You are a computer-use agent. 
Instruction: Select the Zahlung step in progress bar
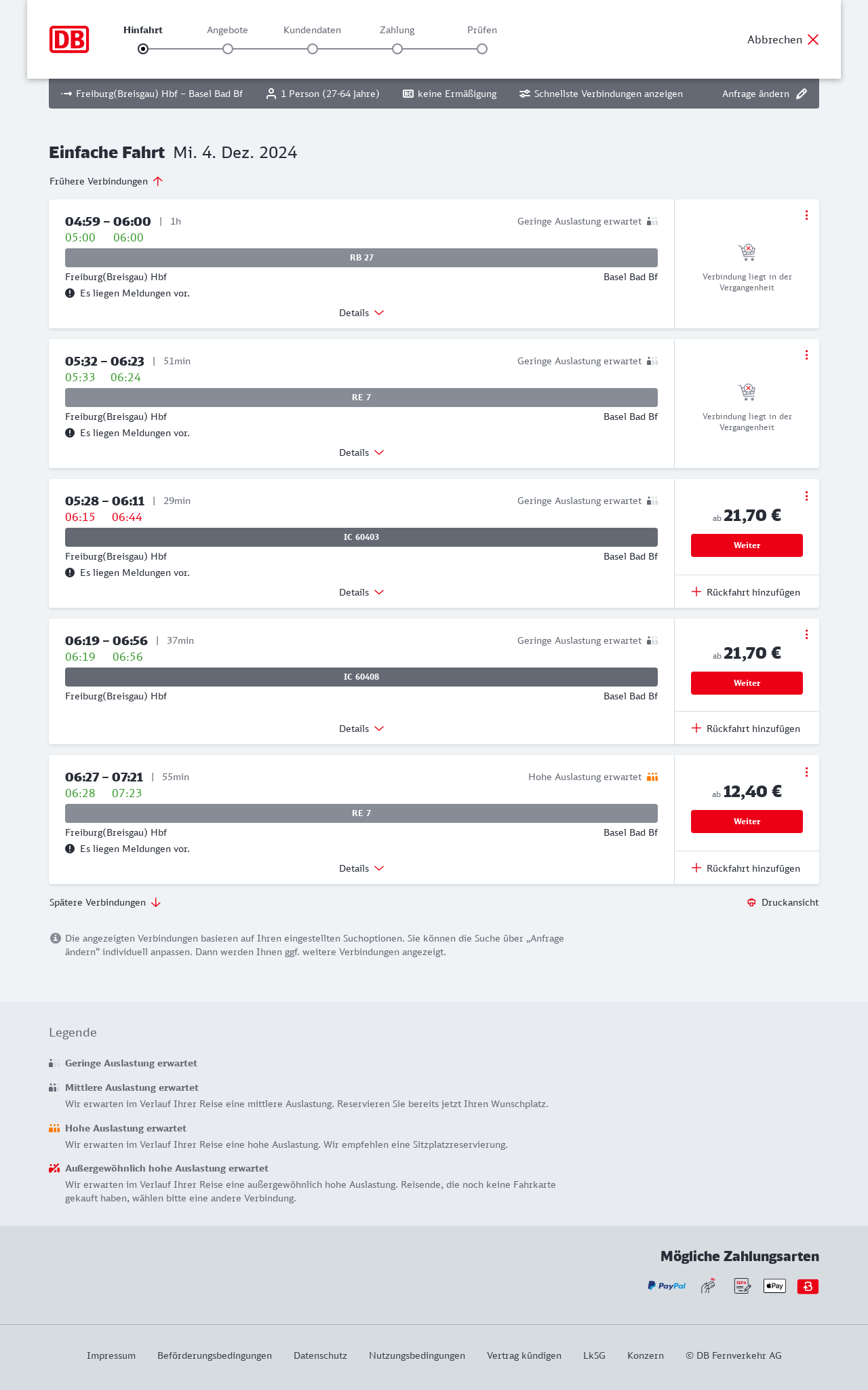pos(397,49)
